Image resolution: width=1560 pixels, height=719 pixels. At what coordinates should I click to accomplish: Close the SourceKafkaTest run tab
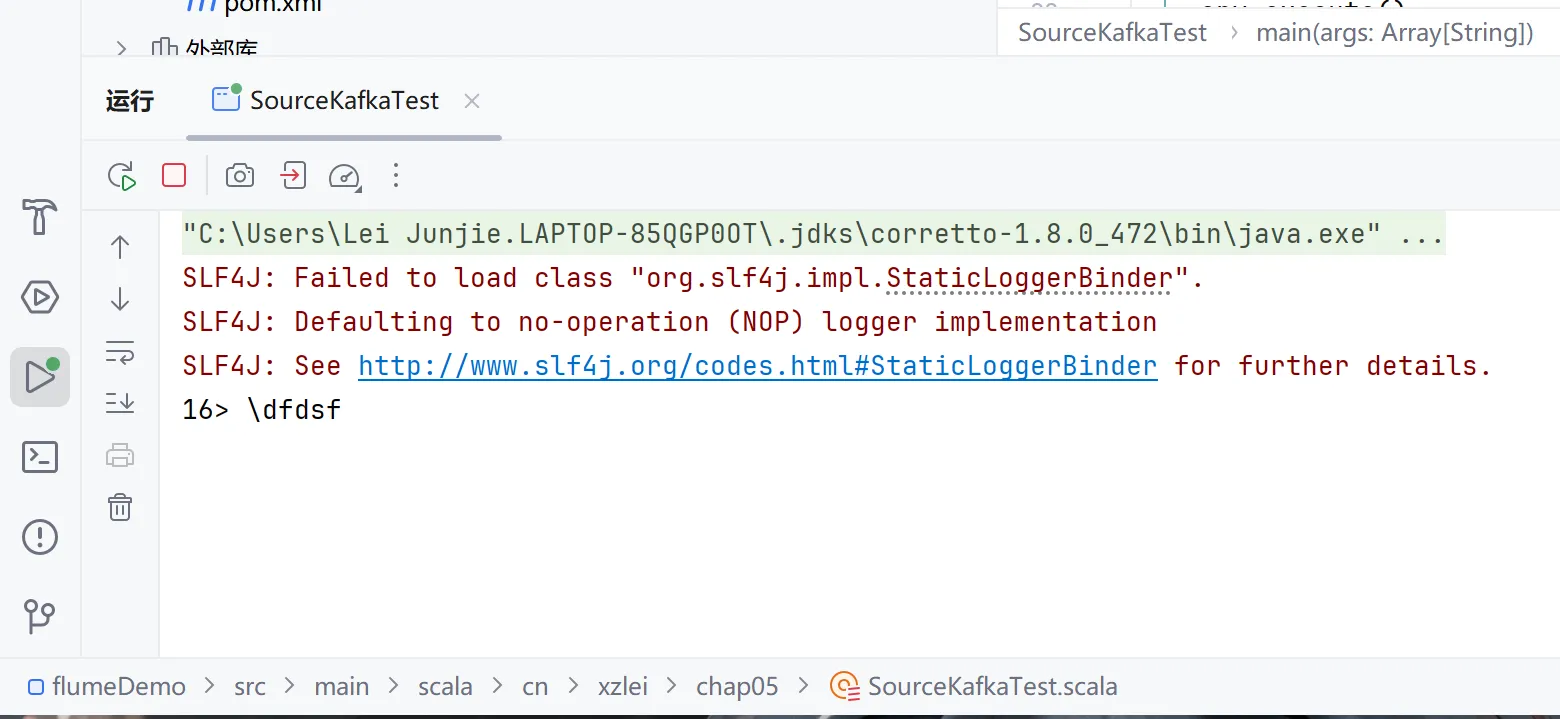coord(473,101)
